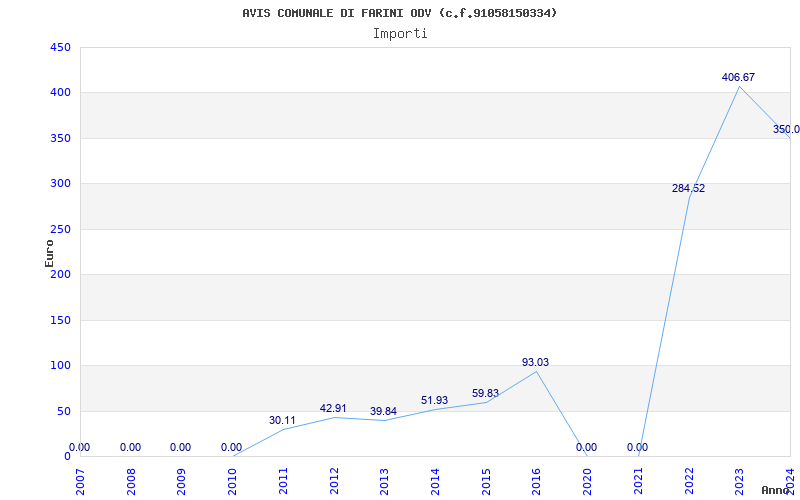Click the 2015 x-axis label
The width and height of the screenshot is (800, 500).
click(486, 481)
